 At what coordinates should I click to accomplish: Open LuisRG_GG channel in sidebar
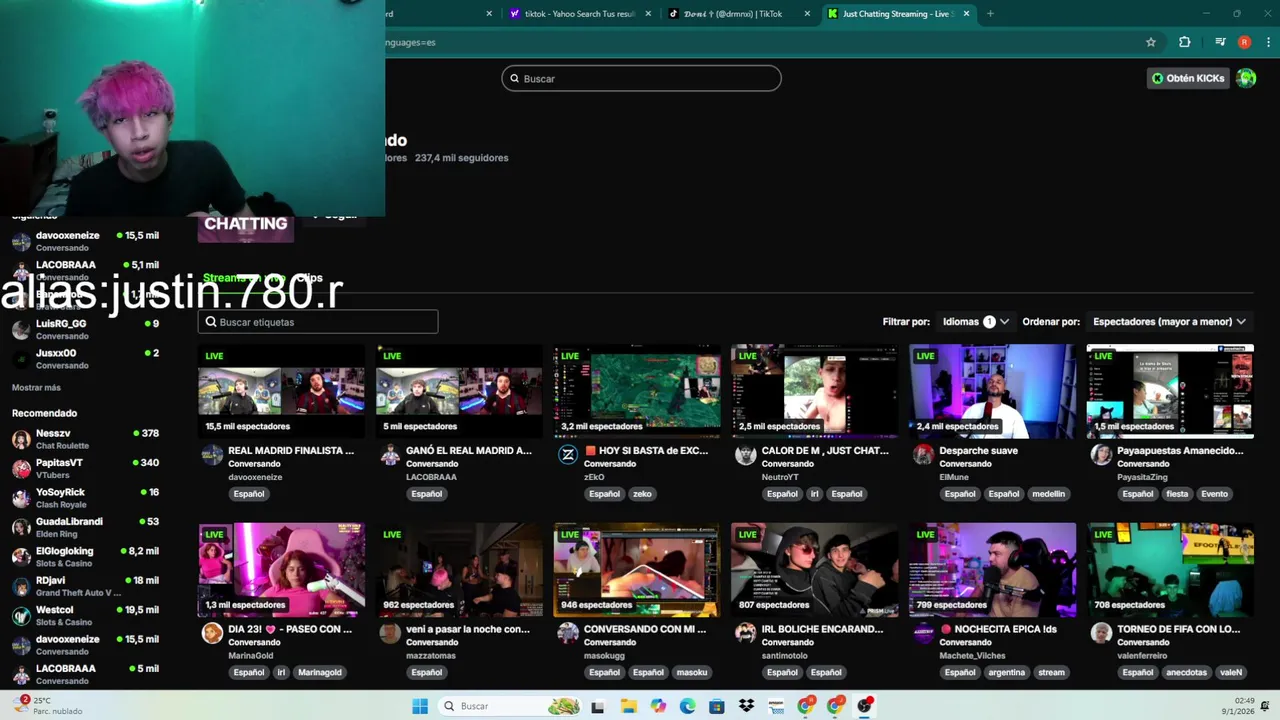tap(85, 329)
